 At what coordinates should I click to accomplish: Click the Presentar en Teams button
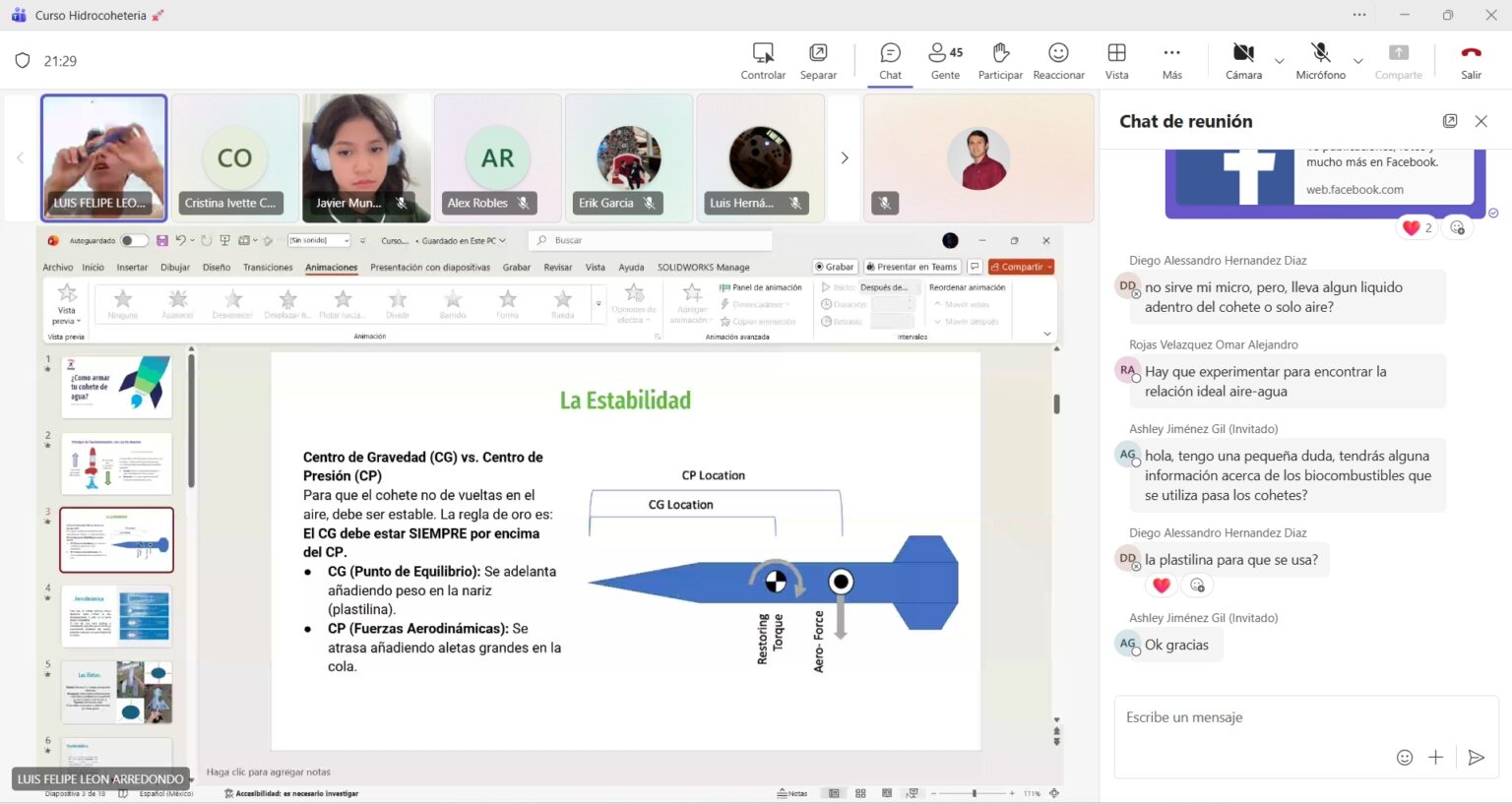point(912,266)
